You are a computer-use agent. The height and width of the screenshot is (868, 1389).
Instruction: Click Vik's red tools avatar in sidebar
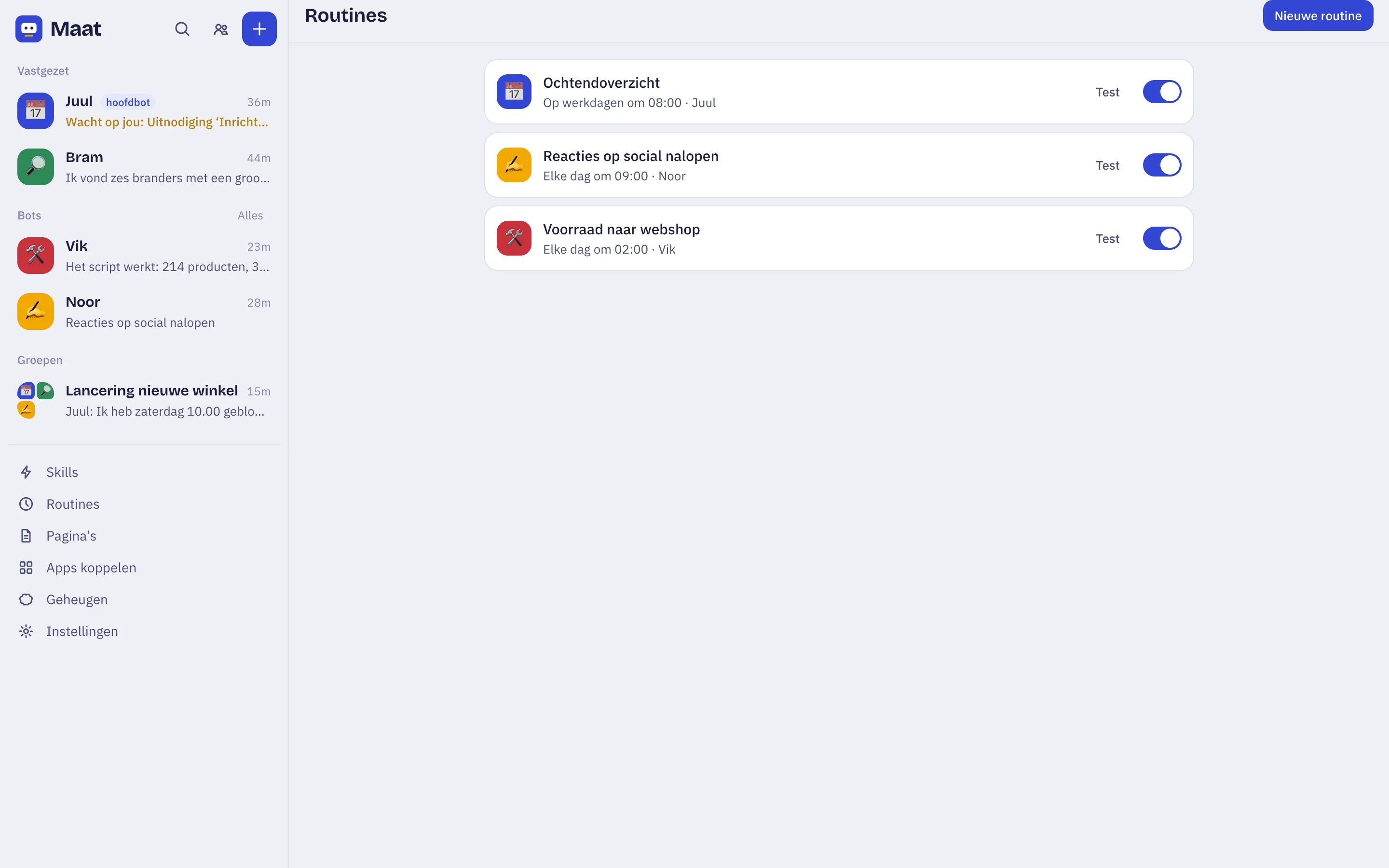(36, 256)
